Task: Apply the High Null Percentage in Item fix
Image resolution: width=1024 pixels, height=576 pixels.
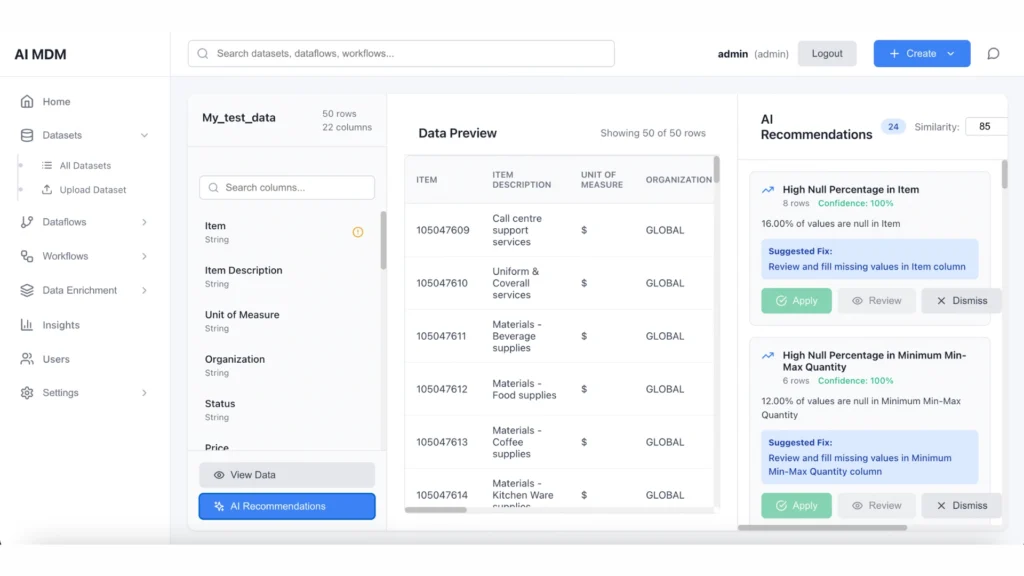Action: click(796, 301)
